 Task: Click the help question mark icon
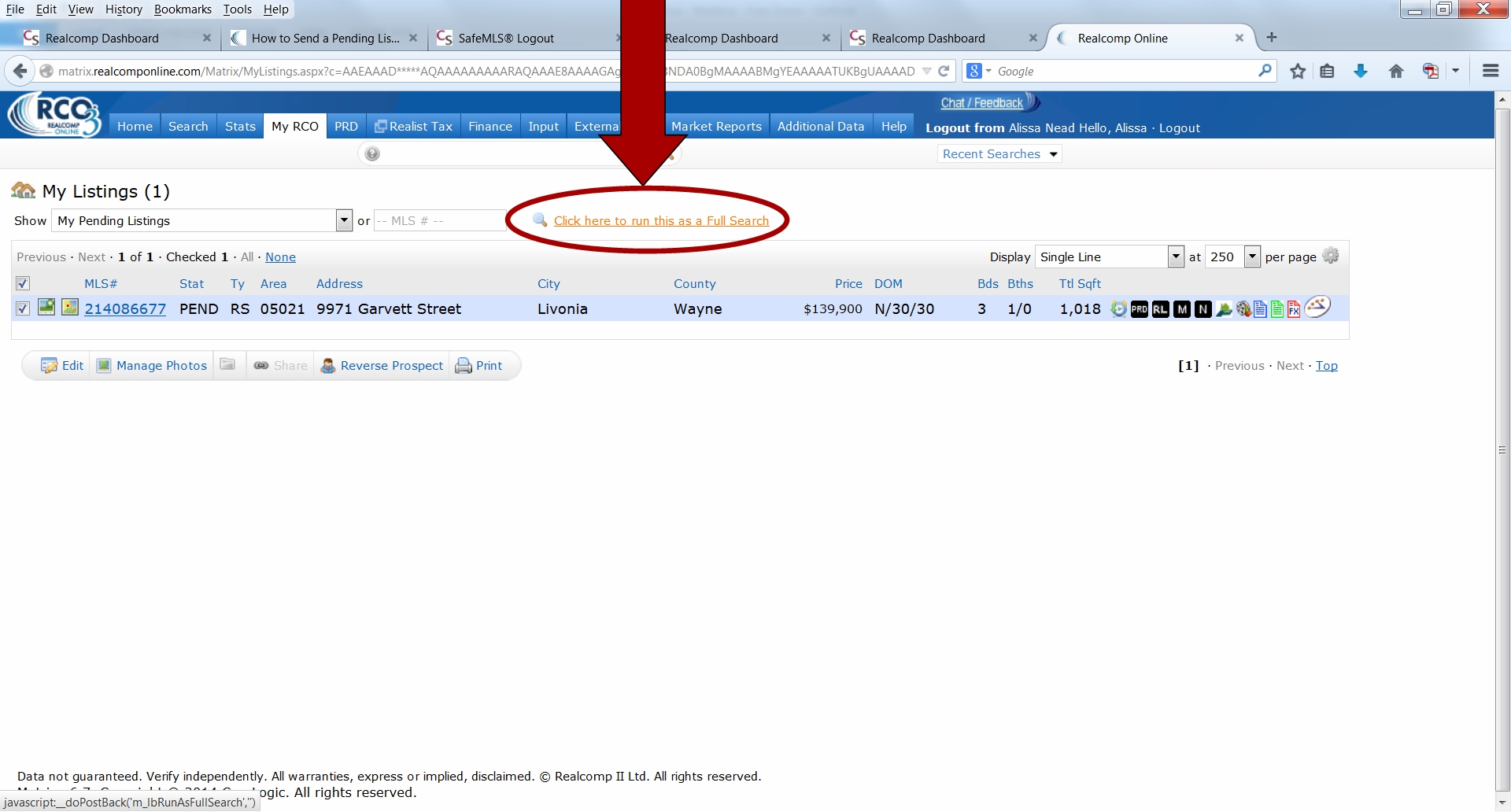[x=372, y=153]
